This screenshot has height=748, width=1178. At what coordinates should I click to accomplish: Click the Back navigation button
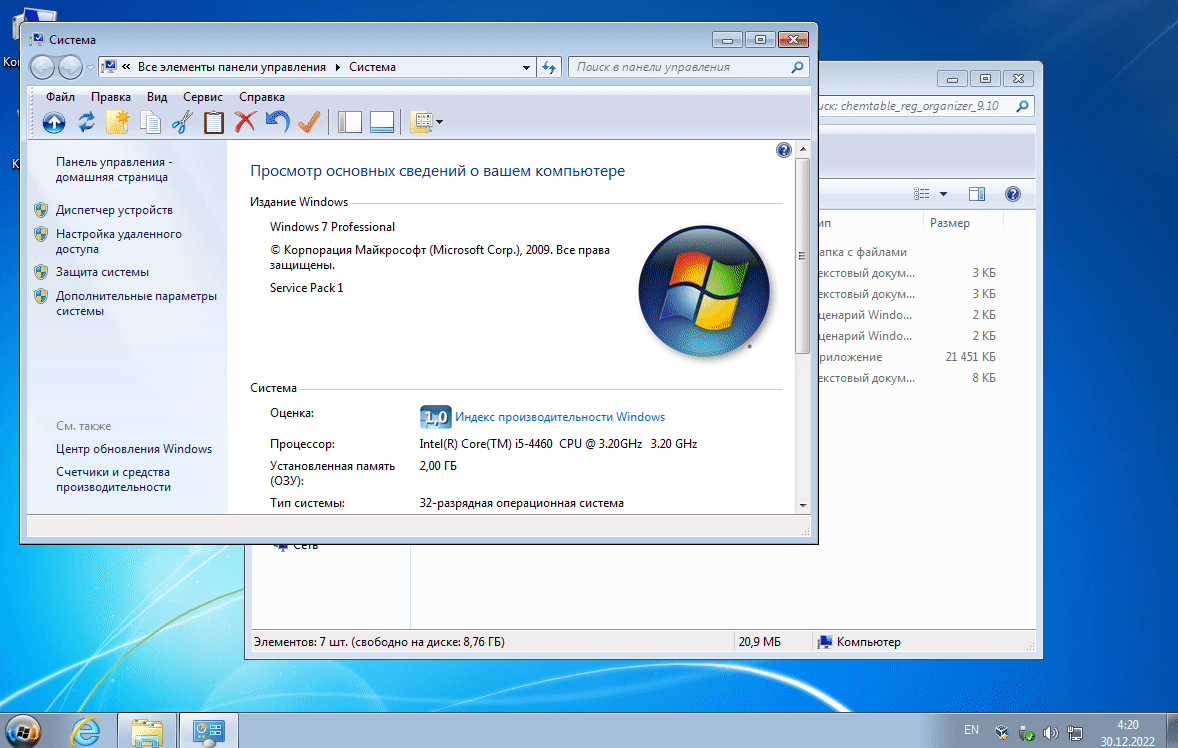click(42, 68)
